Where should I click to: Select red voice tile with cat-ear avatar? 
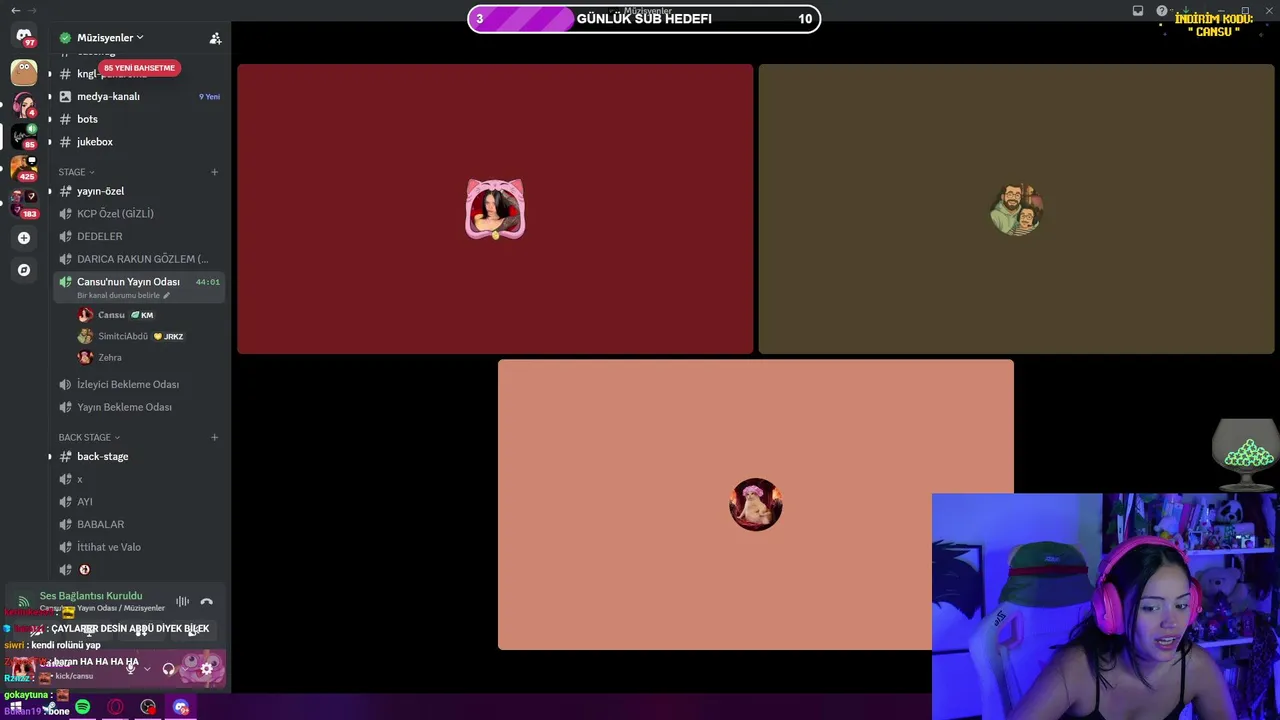pyautogui.click(x=495, y=209)
